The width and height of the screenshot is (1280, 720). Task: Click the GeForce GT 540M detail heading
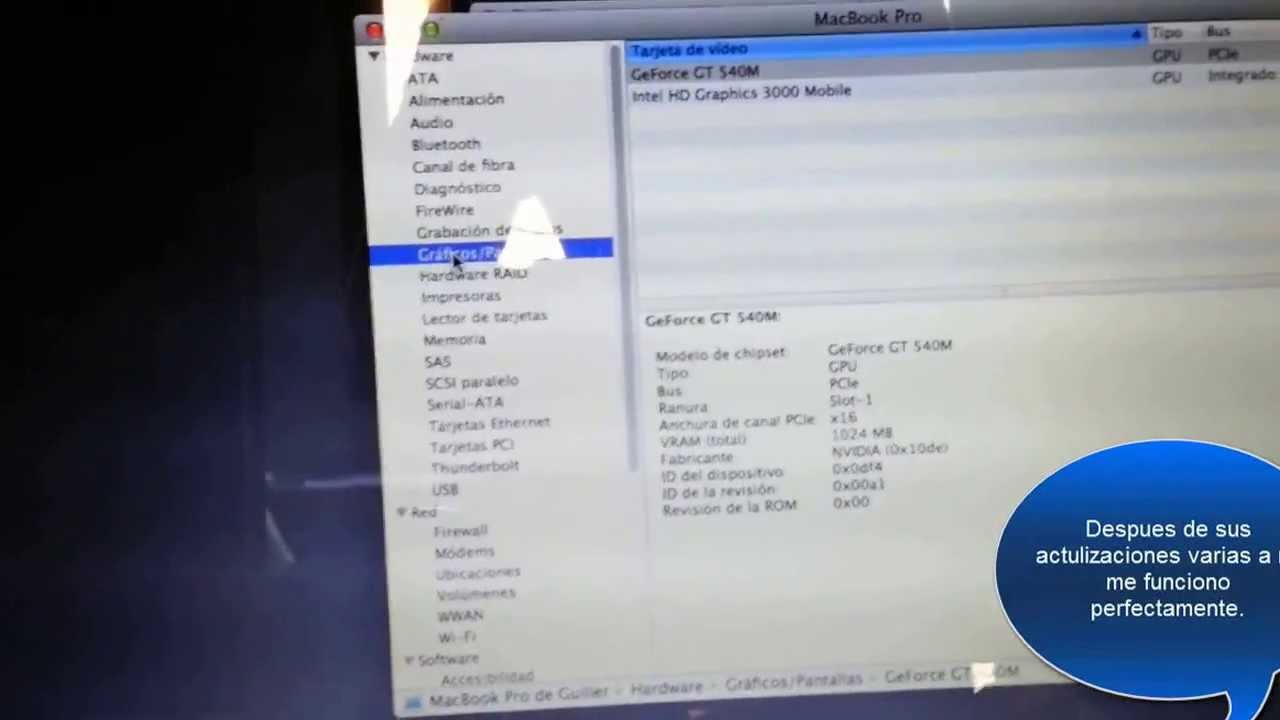tap(712, 319)
